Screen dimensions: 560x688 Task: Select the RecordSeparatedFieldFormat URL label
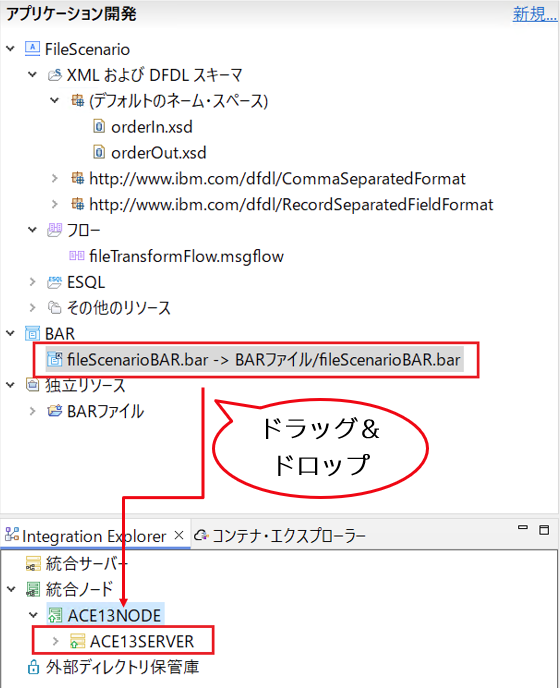click(291, 204)
